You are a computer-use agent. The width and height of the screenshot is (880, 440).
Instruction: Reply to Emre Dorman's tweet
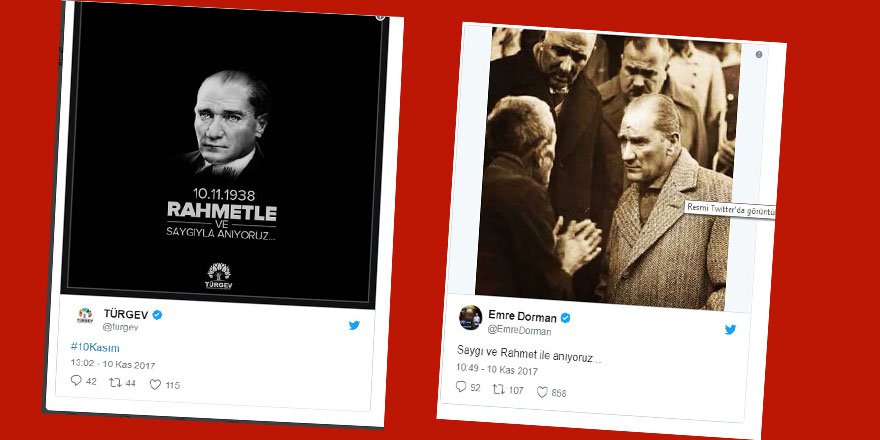pos(461,386)
